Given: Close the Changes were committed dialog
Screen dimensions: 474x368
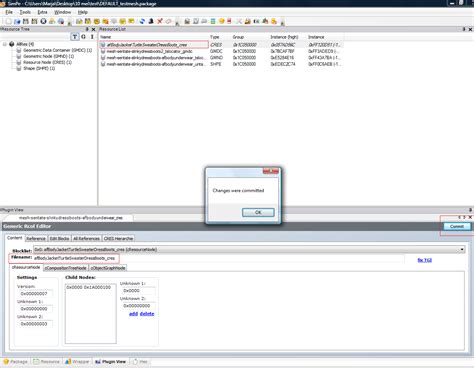Looking at the screenshot, I should 271,171.
